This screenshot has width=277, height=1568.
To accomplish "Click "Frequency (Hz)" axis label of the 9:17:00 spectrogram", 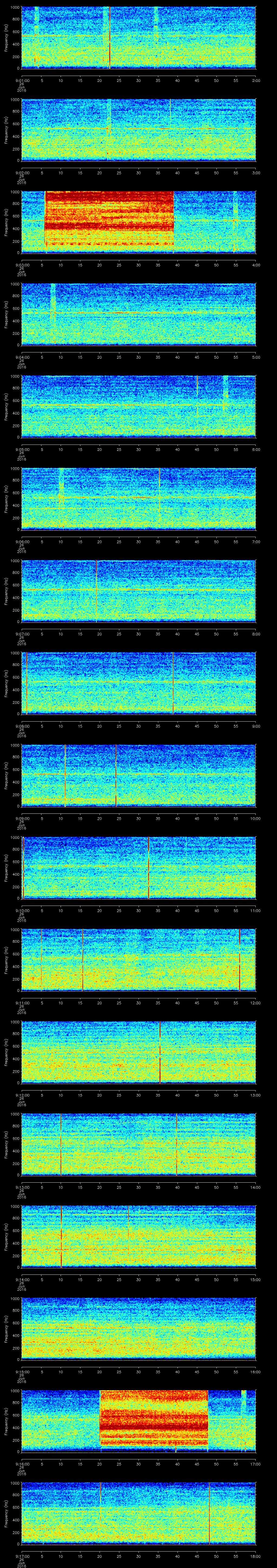I will [6, 1514].
